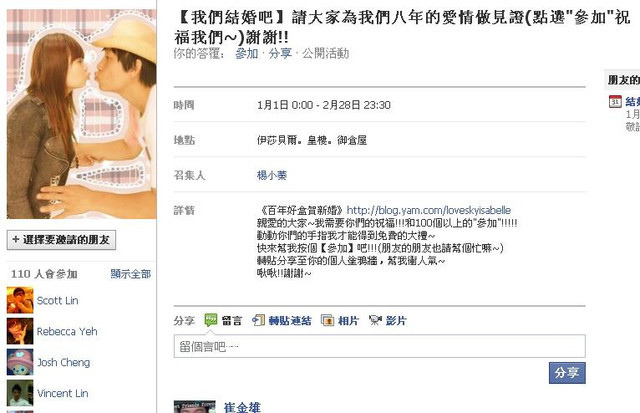Open organizer 楊小萘's profile

[x=272, y=175]
